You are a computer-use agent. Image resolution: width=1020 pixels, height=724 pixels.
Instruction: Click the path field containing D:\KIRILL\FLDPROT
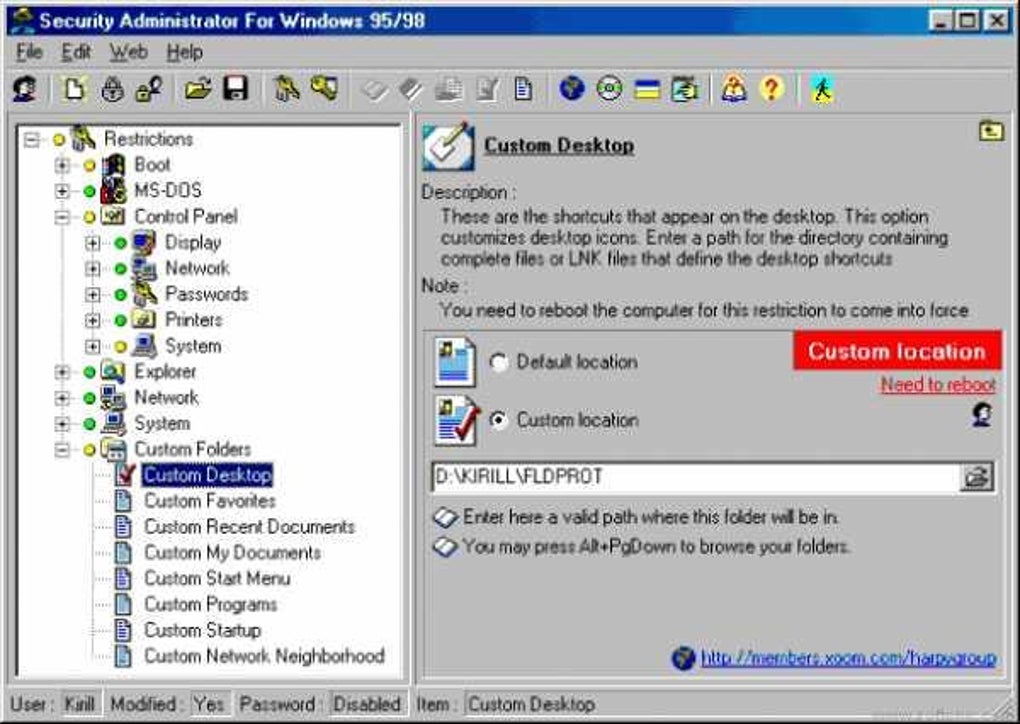[695, 477]
